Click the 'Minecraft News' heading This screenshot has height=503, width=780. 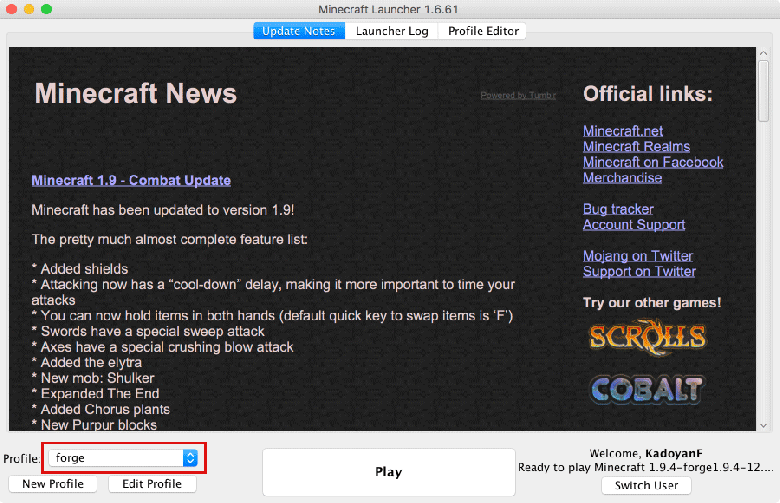[135, 93]
